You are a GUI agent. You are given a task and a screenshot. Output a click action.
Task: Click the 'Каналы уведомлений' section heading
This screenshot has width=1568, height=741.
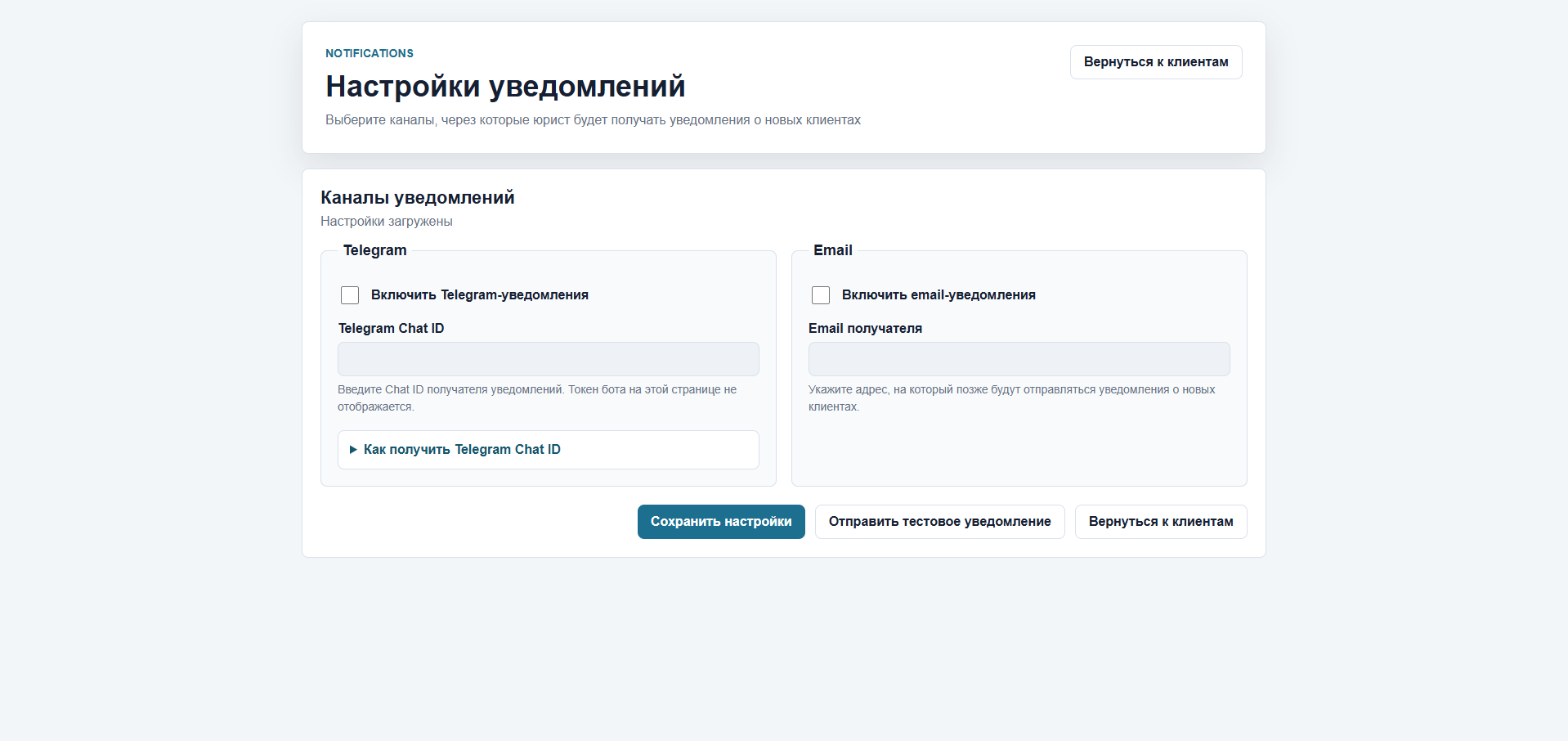pyautogui.click(x=418, y=197)
